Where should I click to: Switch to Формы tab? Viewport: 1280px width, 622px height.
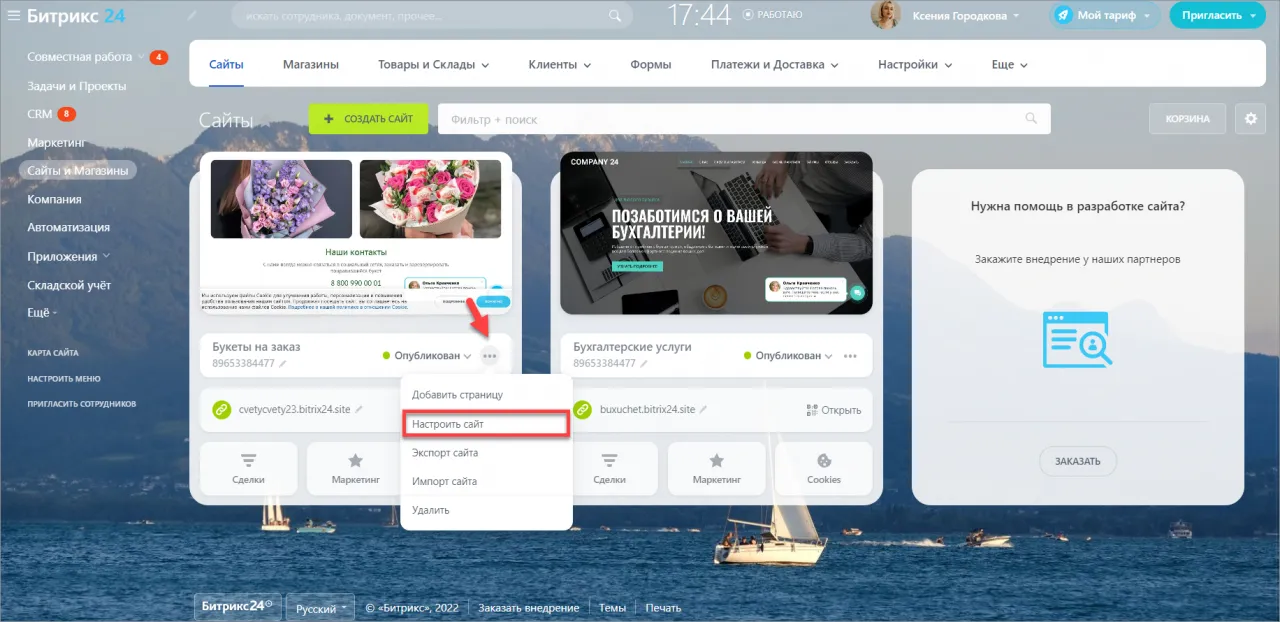click(651, 65)
